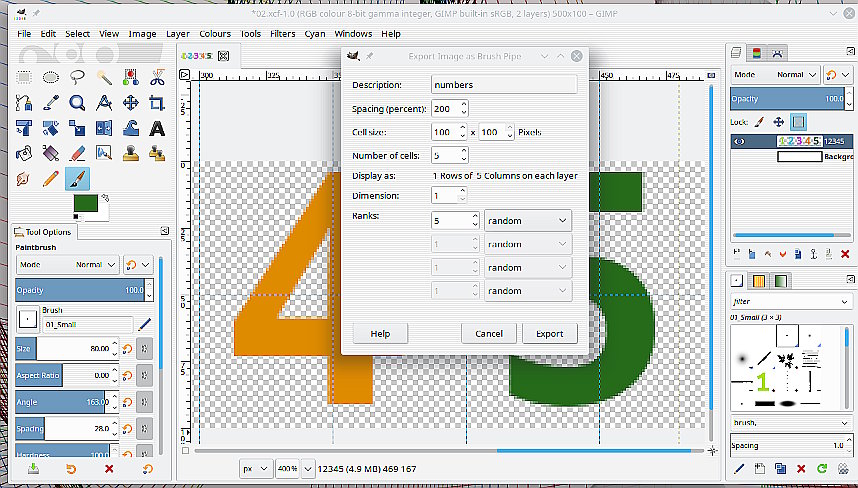The image size is (858, 488).
Task: Delete layer with red X icon
Action: point(845,254)
